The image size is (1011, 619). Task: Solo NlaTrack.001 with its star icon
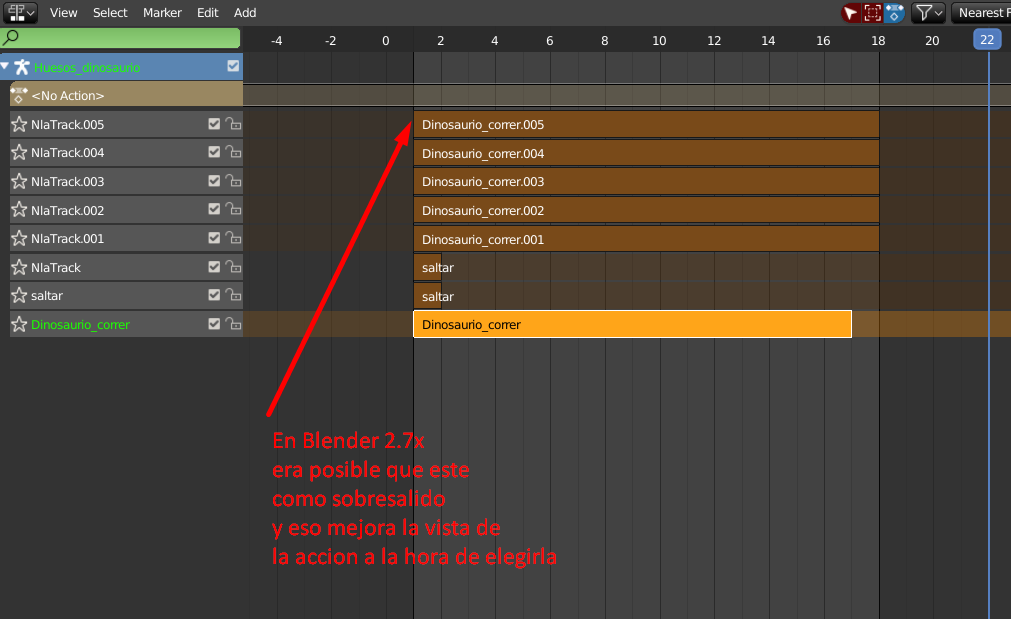pyautogui.click(x=19, y=239)
